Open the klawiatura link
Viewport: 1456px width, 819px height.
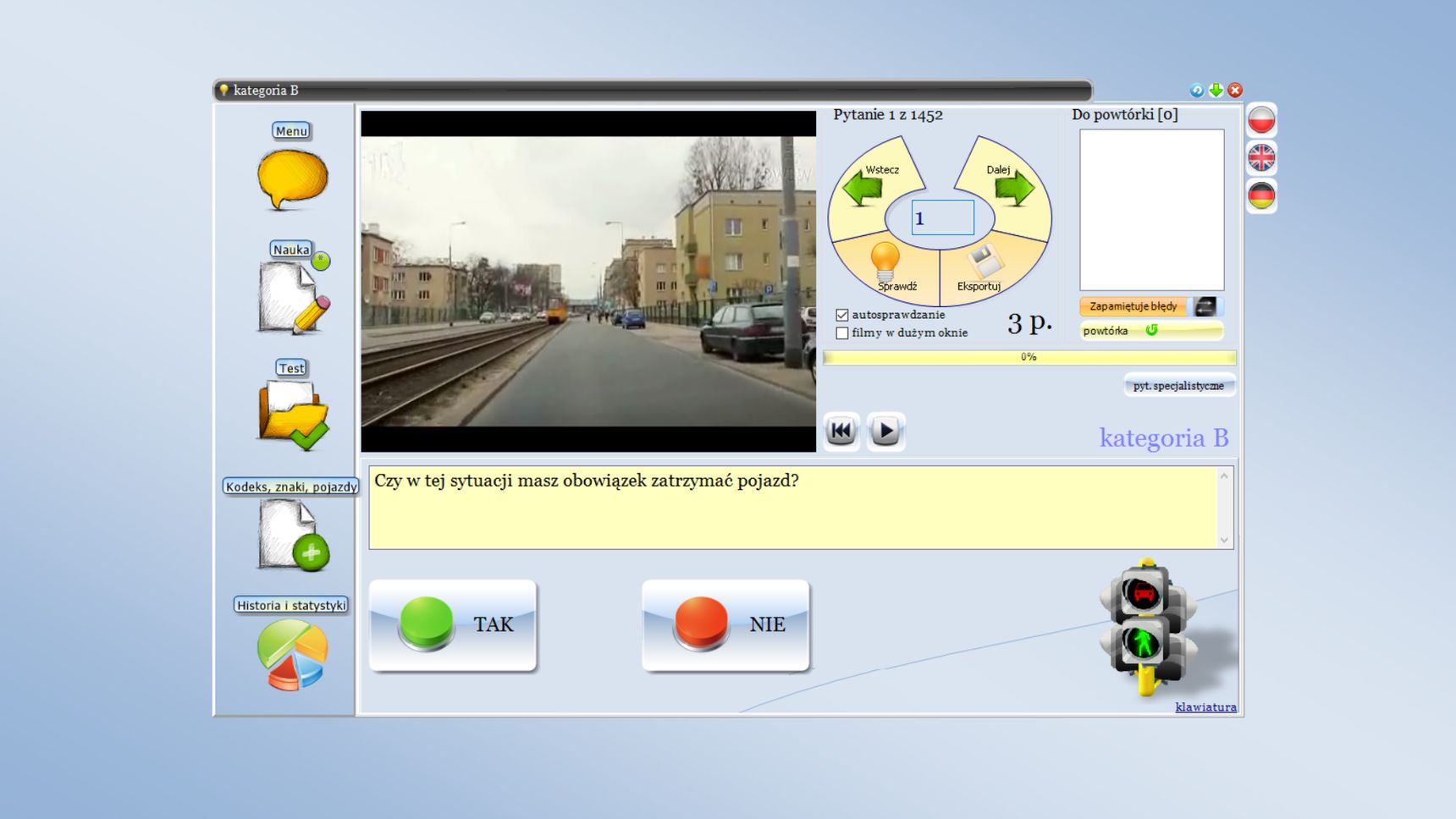(1205, 707)
